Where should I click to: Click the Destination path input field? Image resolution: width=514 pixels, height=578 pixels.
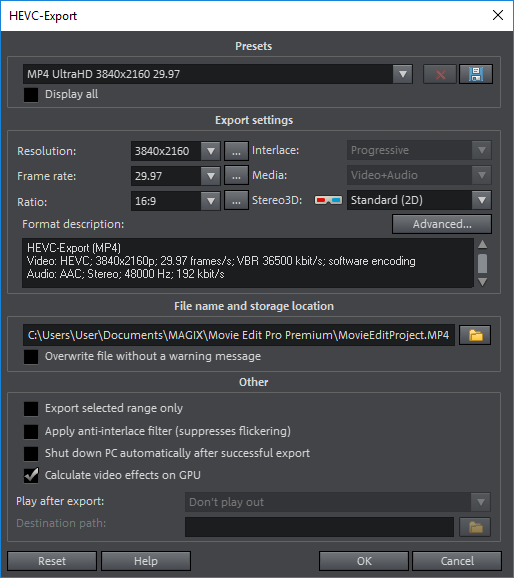[x=319, y=527]
